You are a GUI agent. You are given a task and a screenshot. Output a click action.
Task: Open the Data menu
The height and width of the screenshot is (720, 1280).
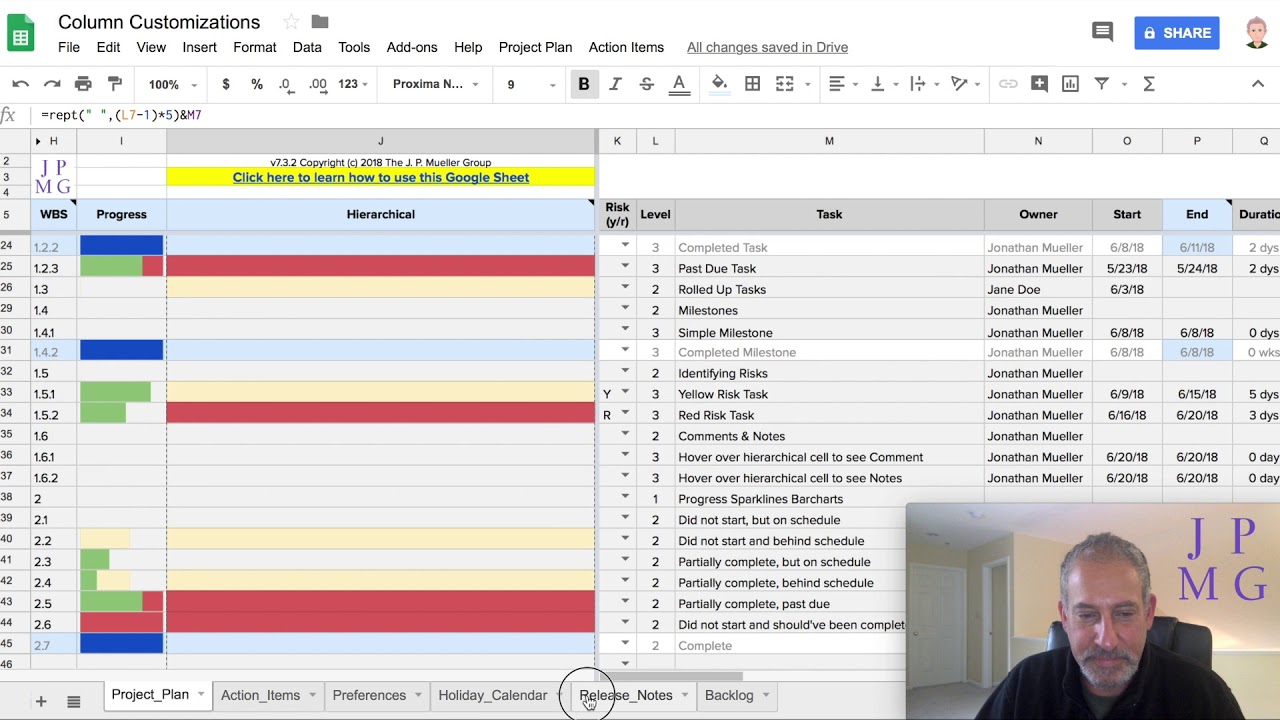point(307,47)
